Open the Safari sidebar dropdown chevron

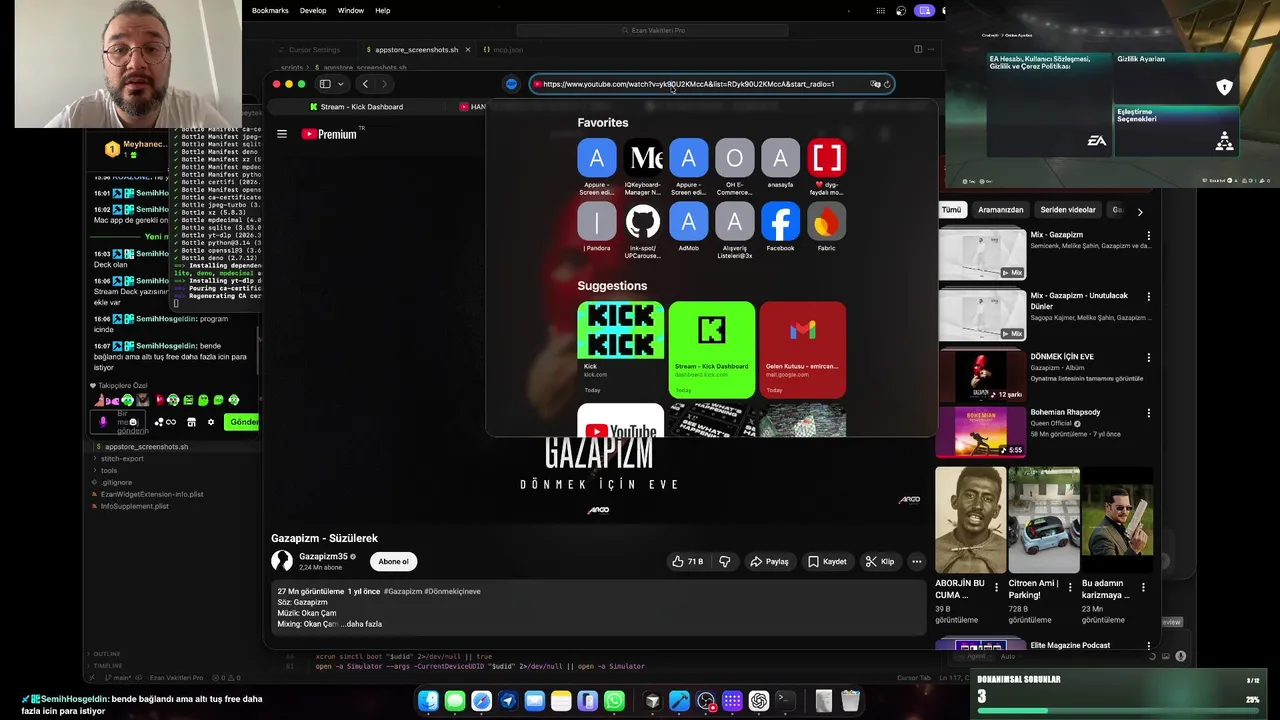coord(341,84)
